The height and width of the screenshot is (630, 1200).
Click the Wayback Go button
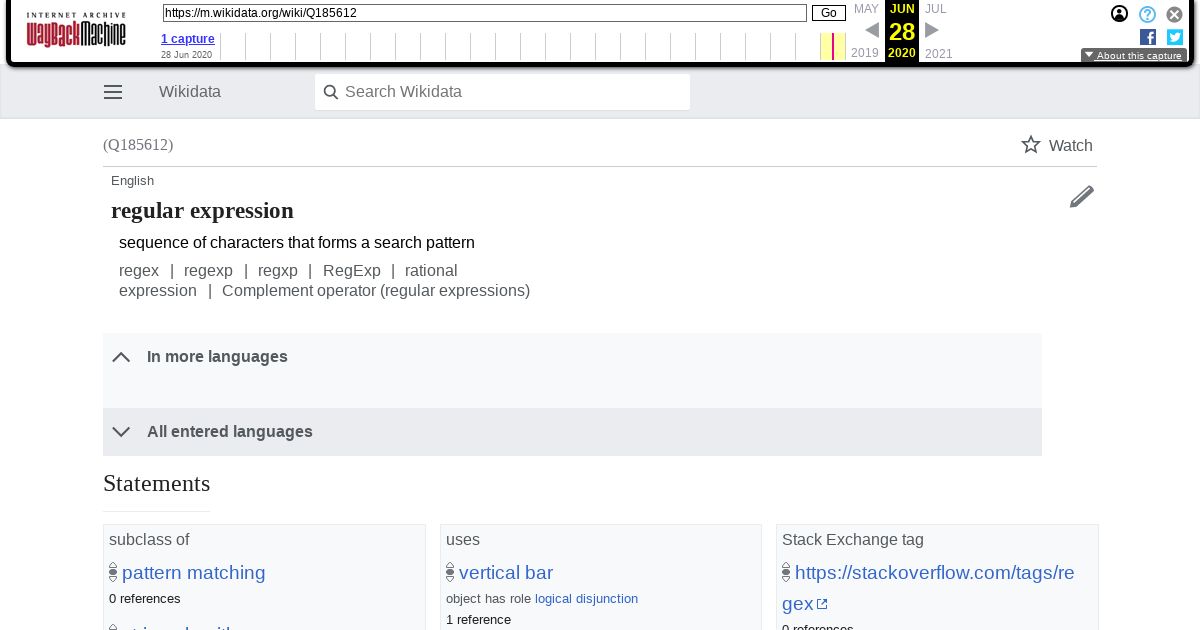829,13
